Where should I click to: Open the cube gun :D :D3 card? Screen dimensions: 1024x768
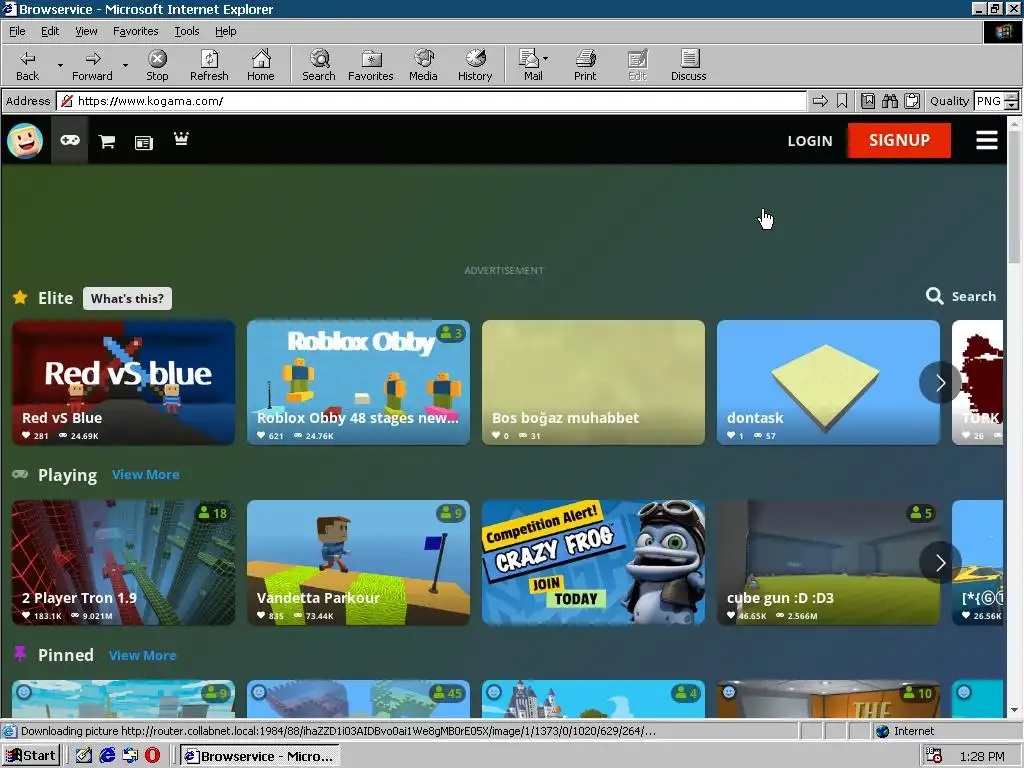[x=829, y=563]
